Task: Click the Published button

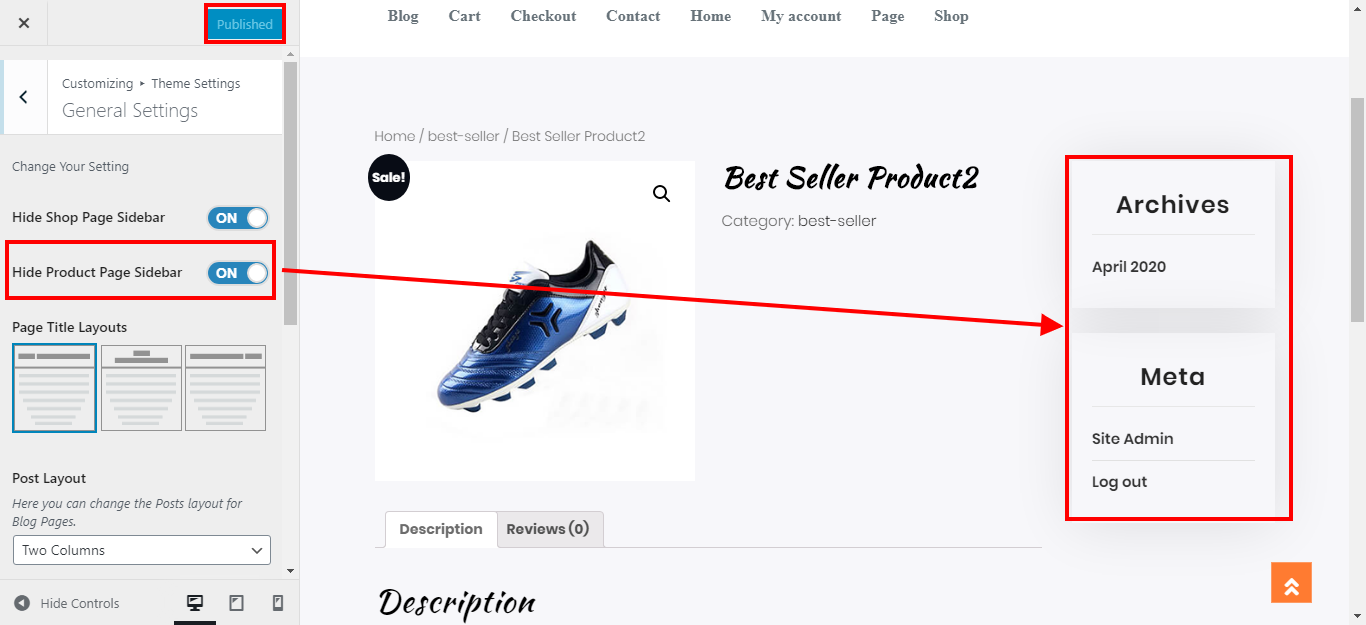Action: tap(245, 24)
